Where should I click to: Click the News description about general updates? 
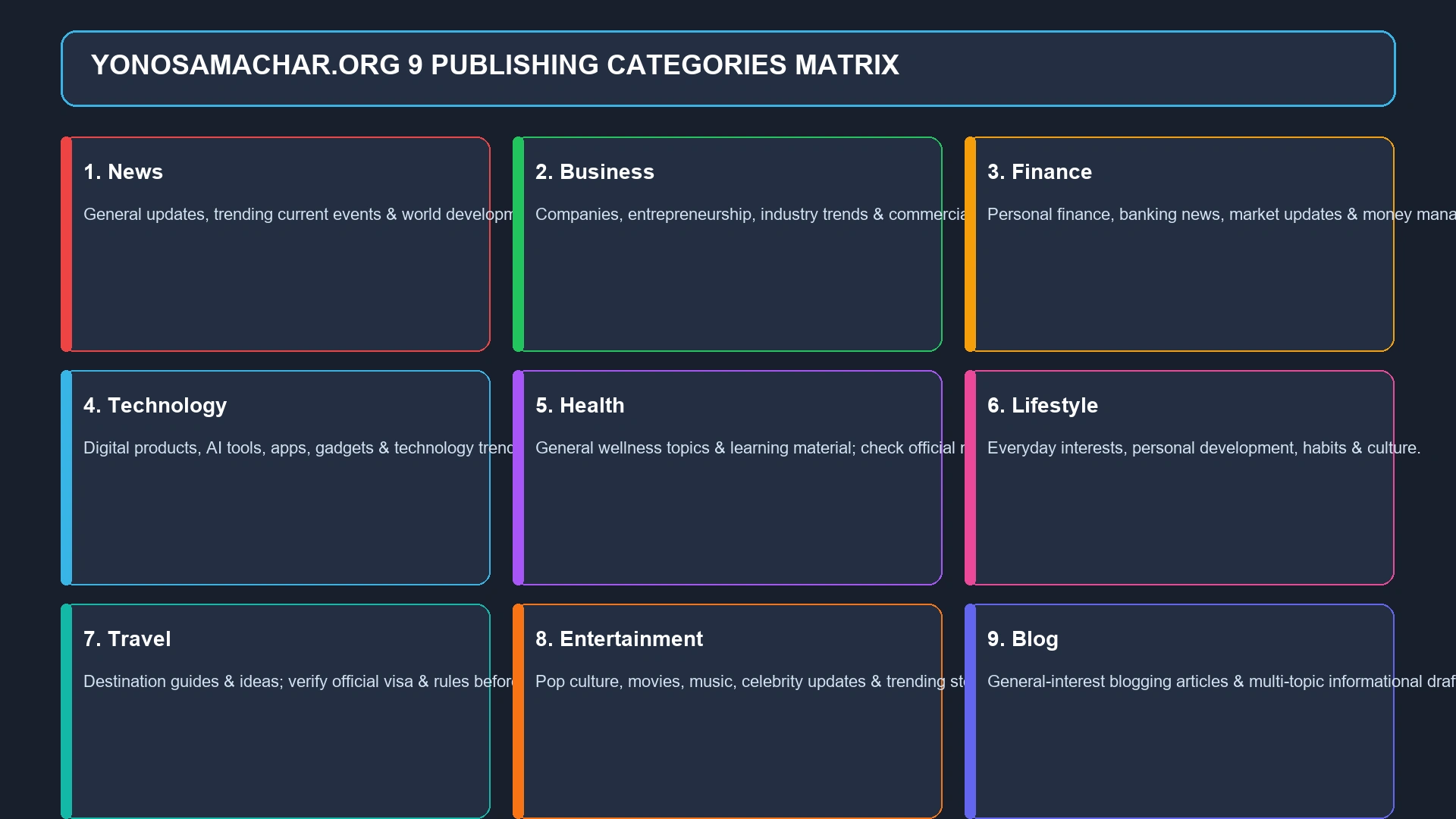click(x=299, y=215)
